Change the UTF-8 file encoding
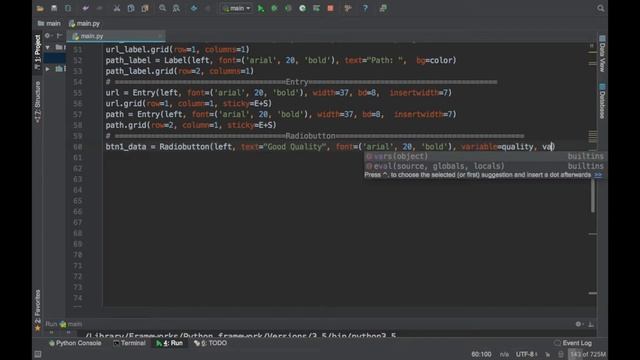Viewport: 640px width, 360px height. 526,354
